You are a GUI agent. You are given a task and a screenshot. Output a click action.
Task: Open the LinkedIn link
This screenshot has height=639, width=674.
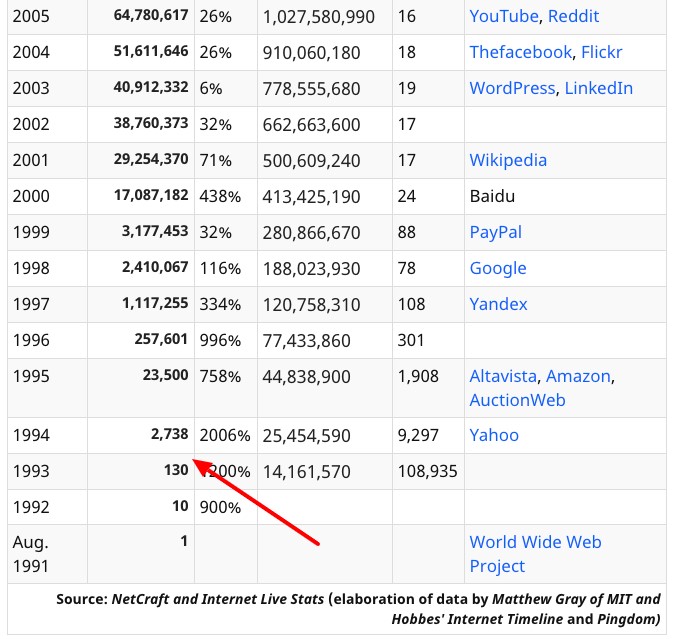pyautogui.click(x=598, y=89)
